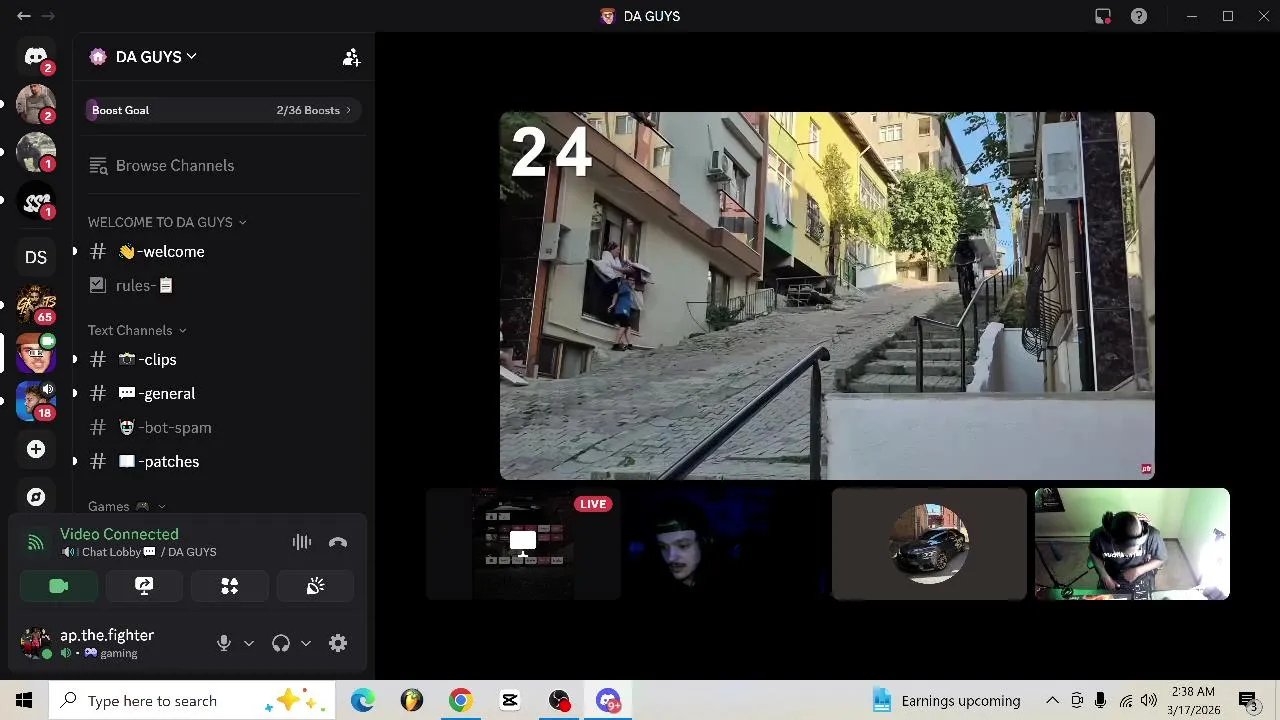1280x720 pixels.
Task: Share your screen button
Action: pyautogui.click(x=144, y=586)
